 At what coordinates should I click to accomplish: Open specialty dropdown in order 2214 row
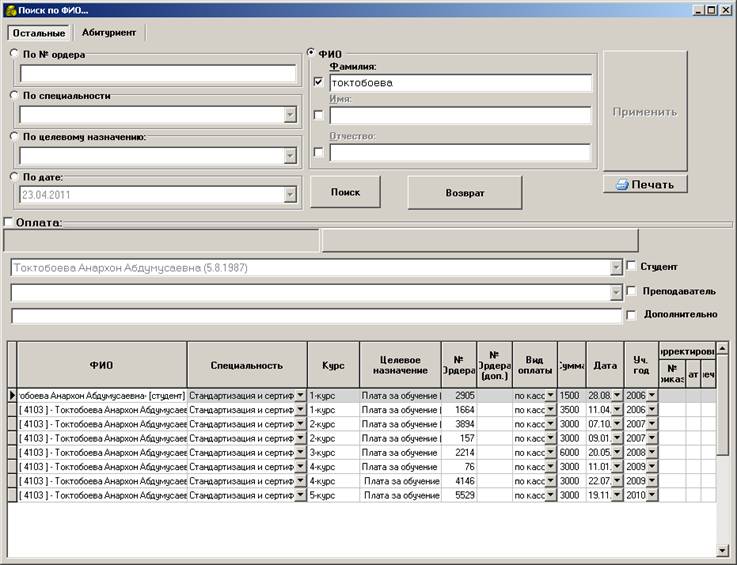click(x=300, y=453)
